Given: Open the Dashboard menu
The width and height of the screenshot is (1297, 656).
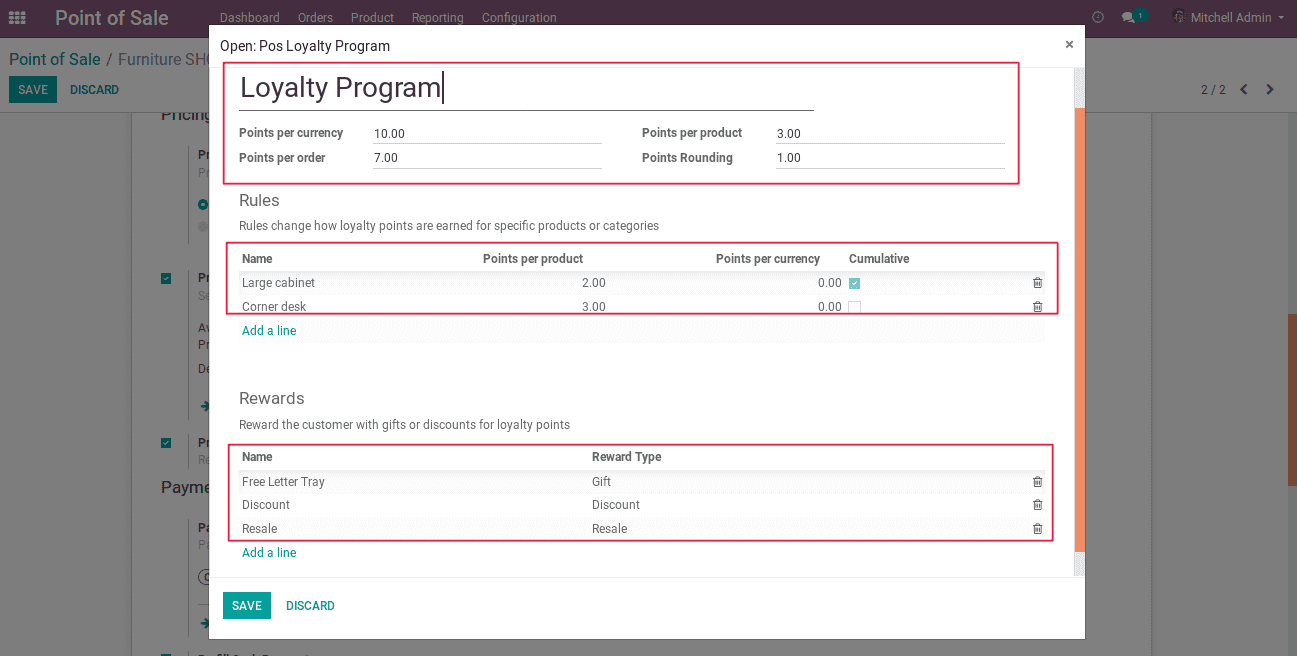Looking at the screenshot, I should 250,18.
